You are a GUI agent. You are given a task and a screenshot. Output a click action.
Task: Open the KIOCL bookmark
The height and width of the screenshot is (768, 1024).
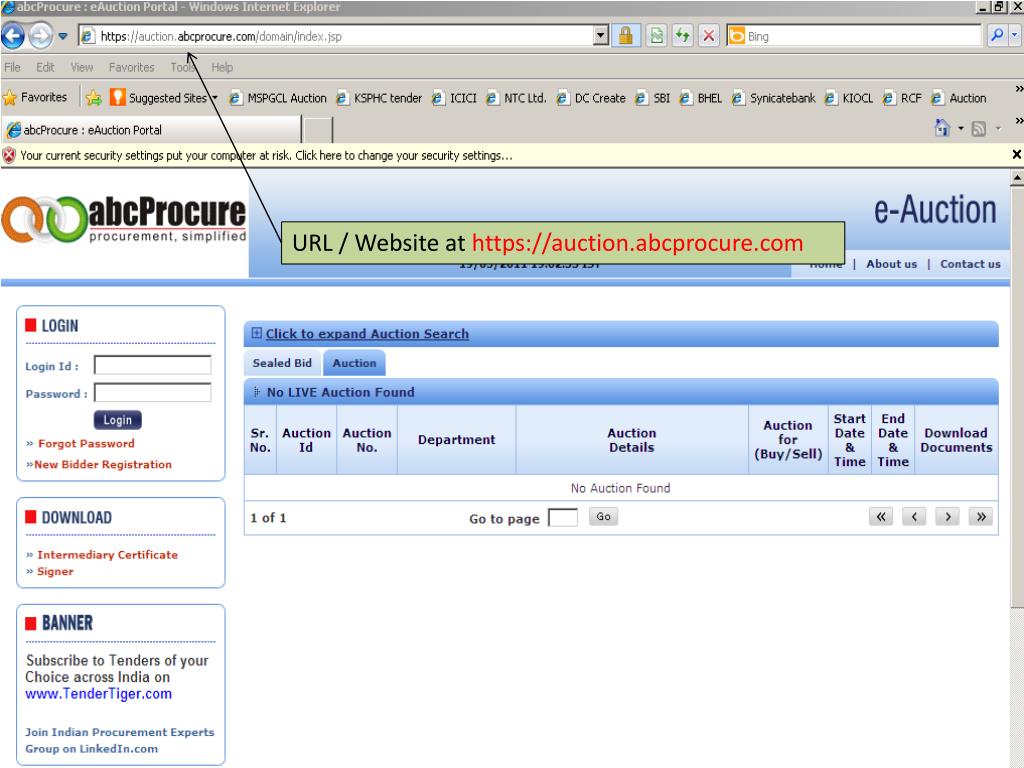point(848,98)
